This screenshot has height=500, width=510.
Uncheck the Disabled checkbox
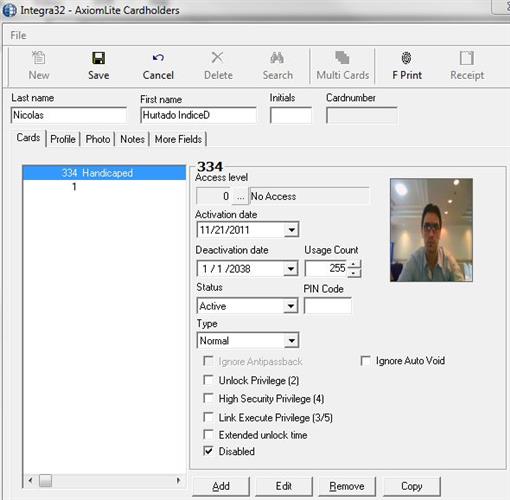click(208, 451)
